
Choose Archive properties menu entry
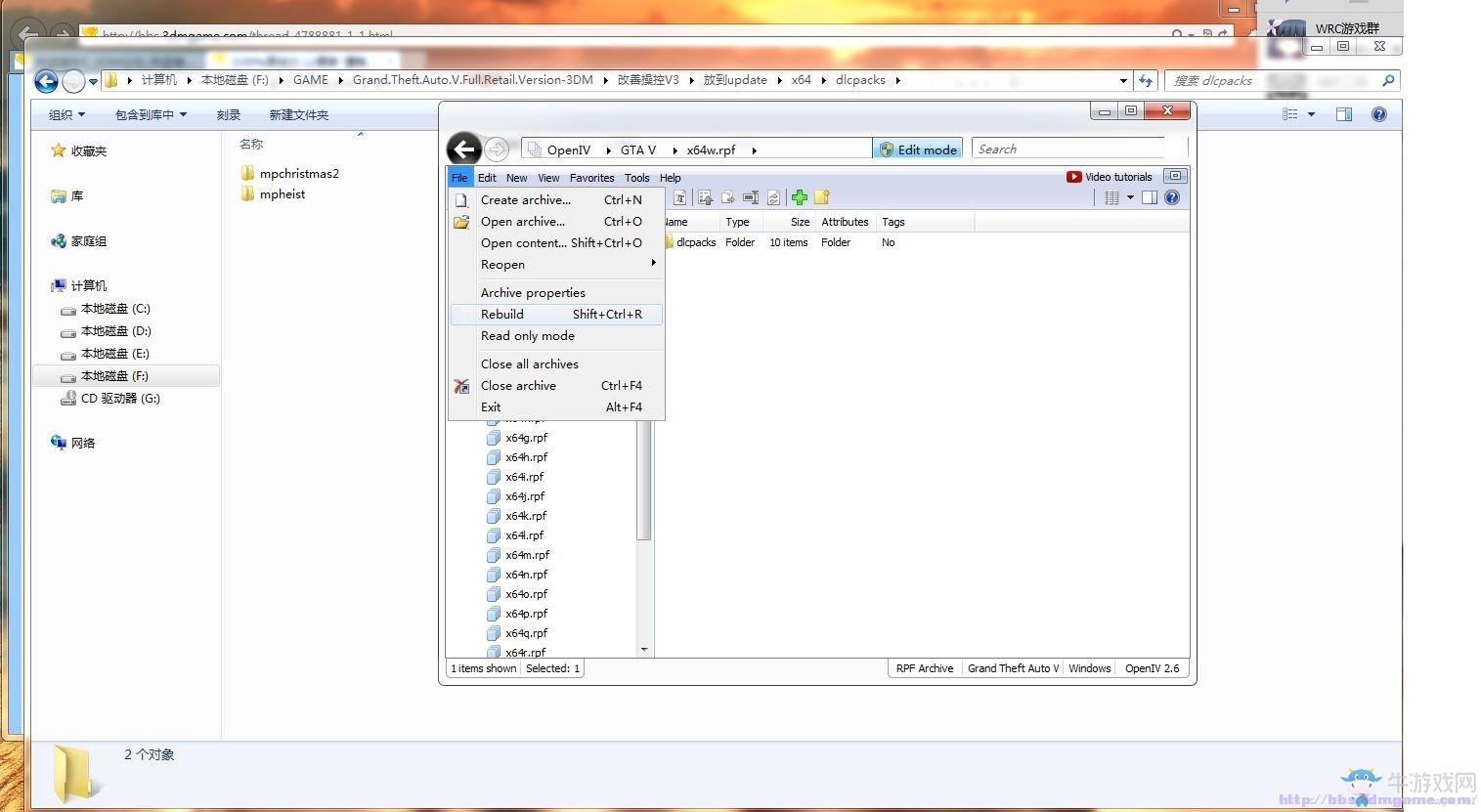pos(556,292)
